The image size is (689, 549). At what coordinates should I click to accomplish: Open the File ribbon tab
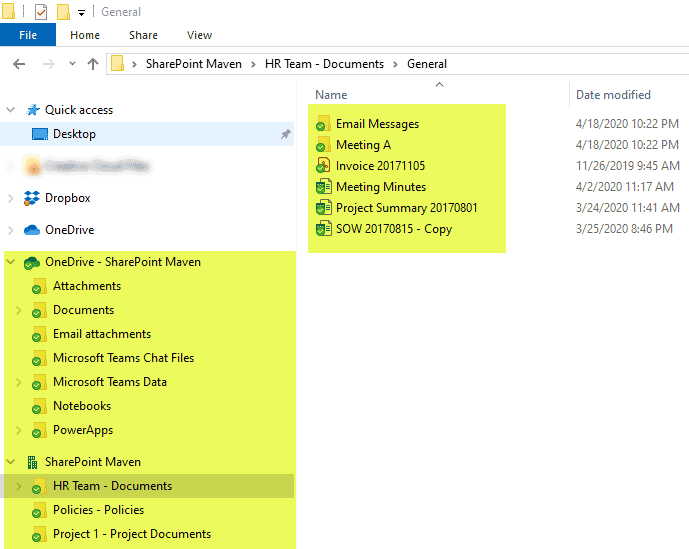(28, 35)
